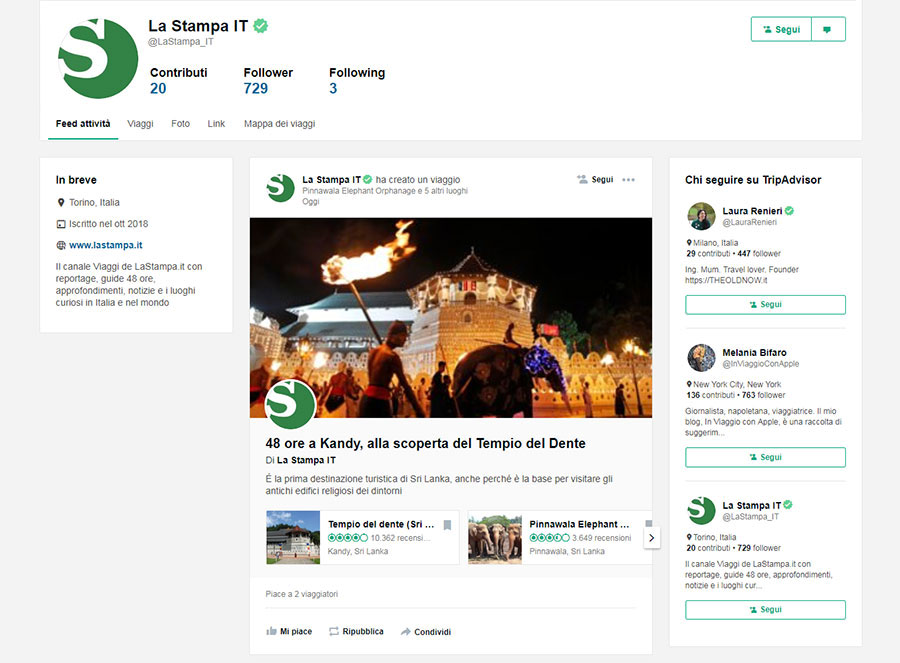
Task: Open Melania Bifaro profile name
Action: [754, 352]
